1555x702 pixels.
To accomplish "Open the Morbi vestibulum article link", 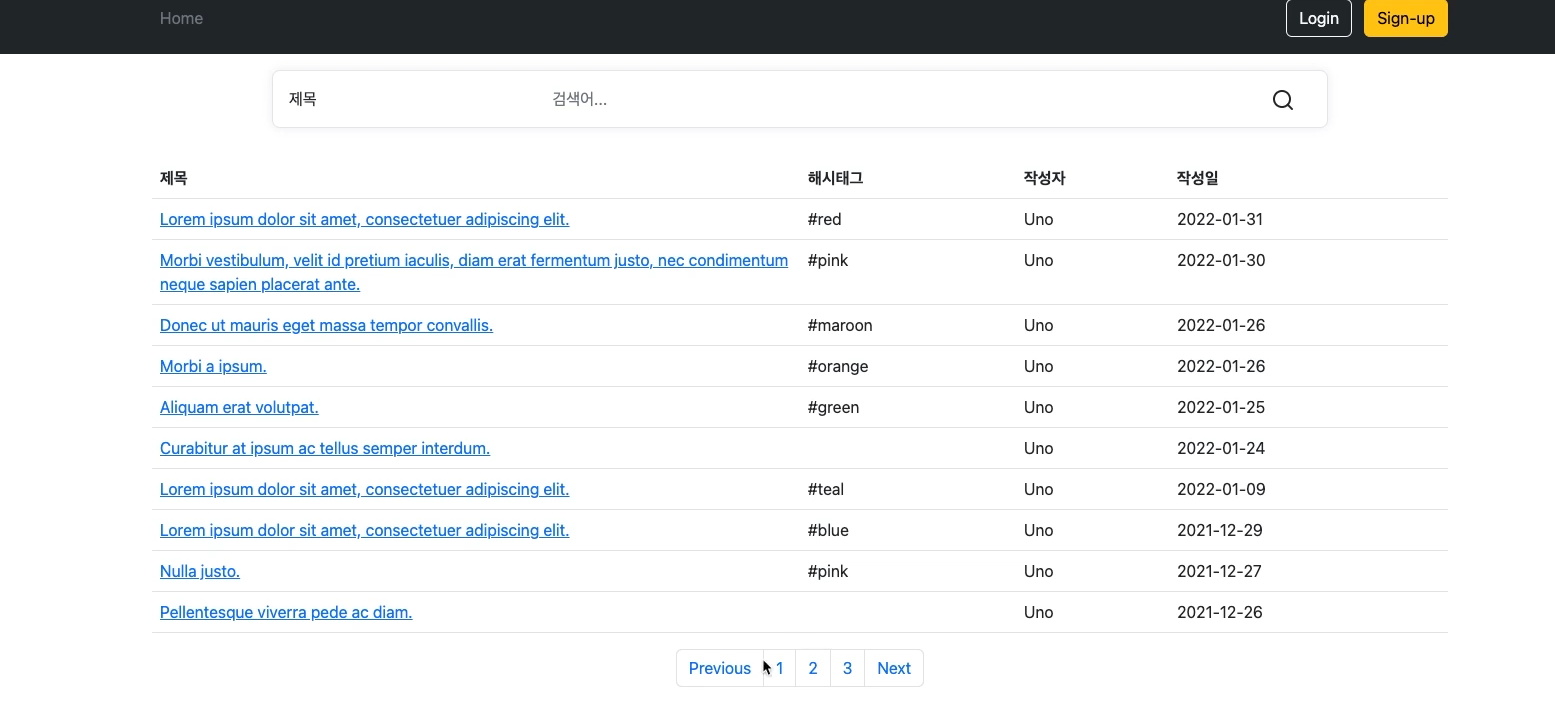I will pyautogui.click(x=474, y=272).
